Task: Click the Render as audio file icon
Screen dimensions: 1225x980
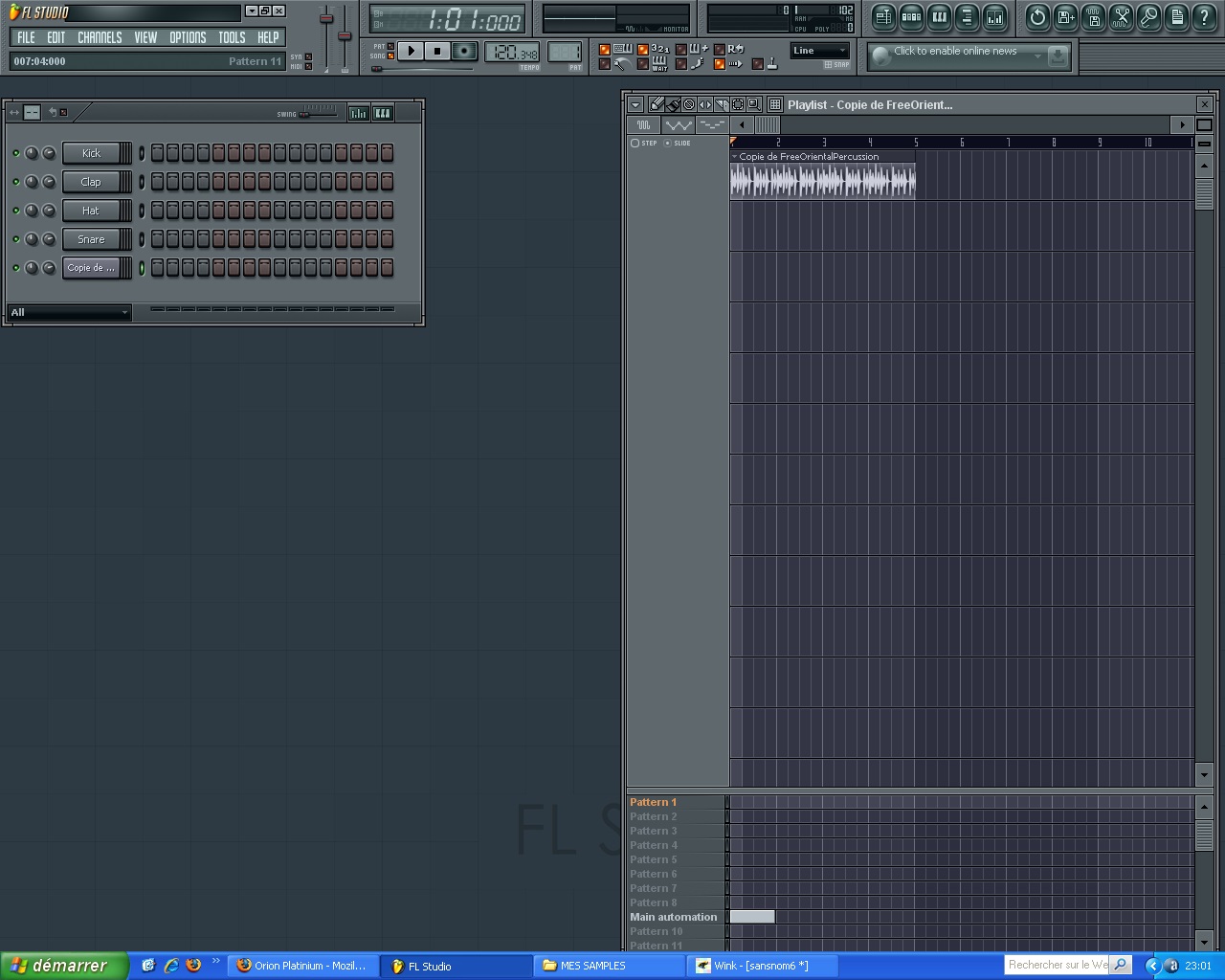Action: coord(1093,17)
